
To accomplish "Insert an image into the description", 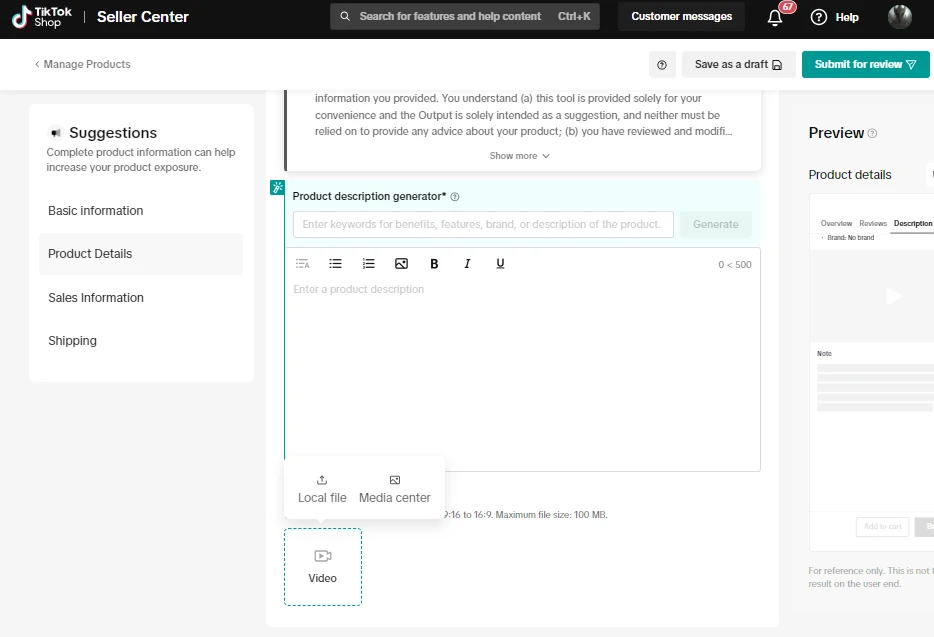I will [401, 264].
